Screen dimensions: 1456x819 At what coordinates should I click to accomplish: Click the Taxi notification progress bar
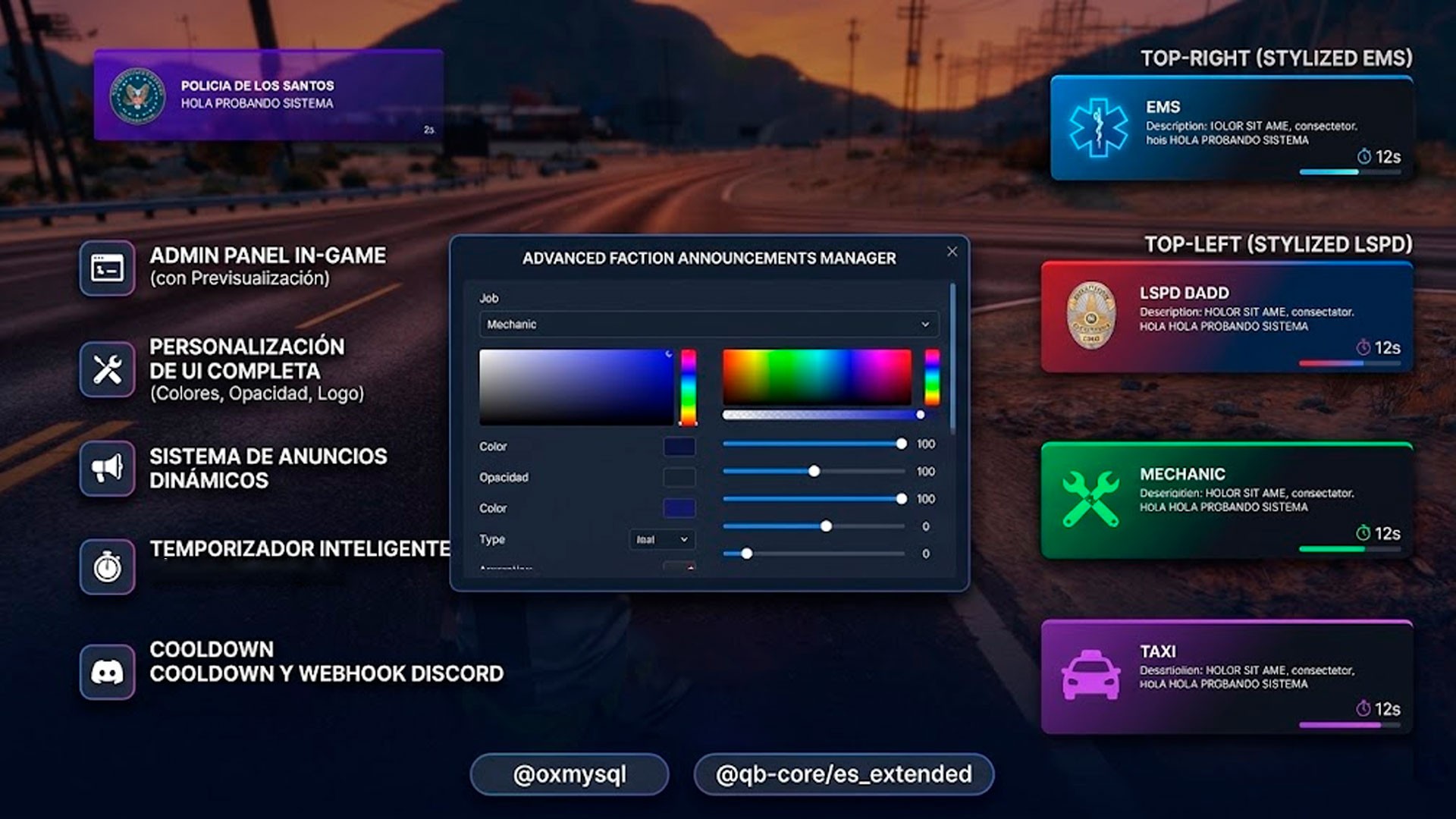click(x=1350, y=725)
